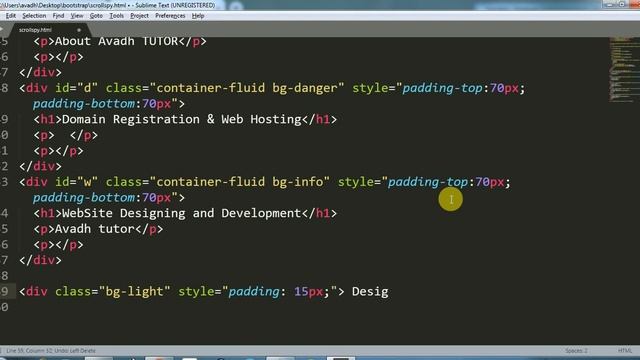Open the Tools menu
The image size is (640, 360).
(117, 16)
